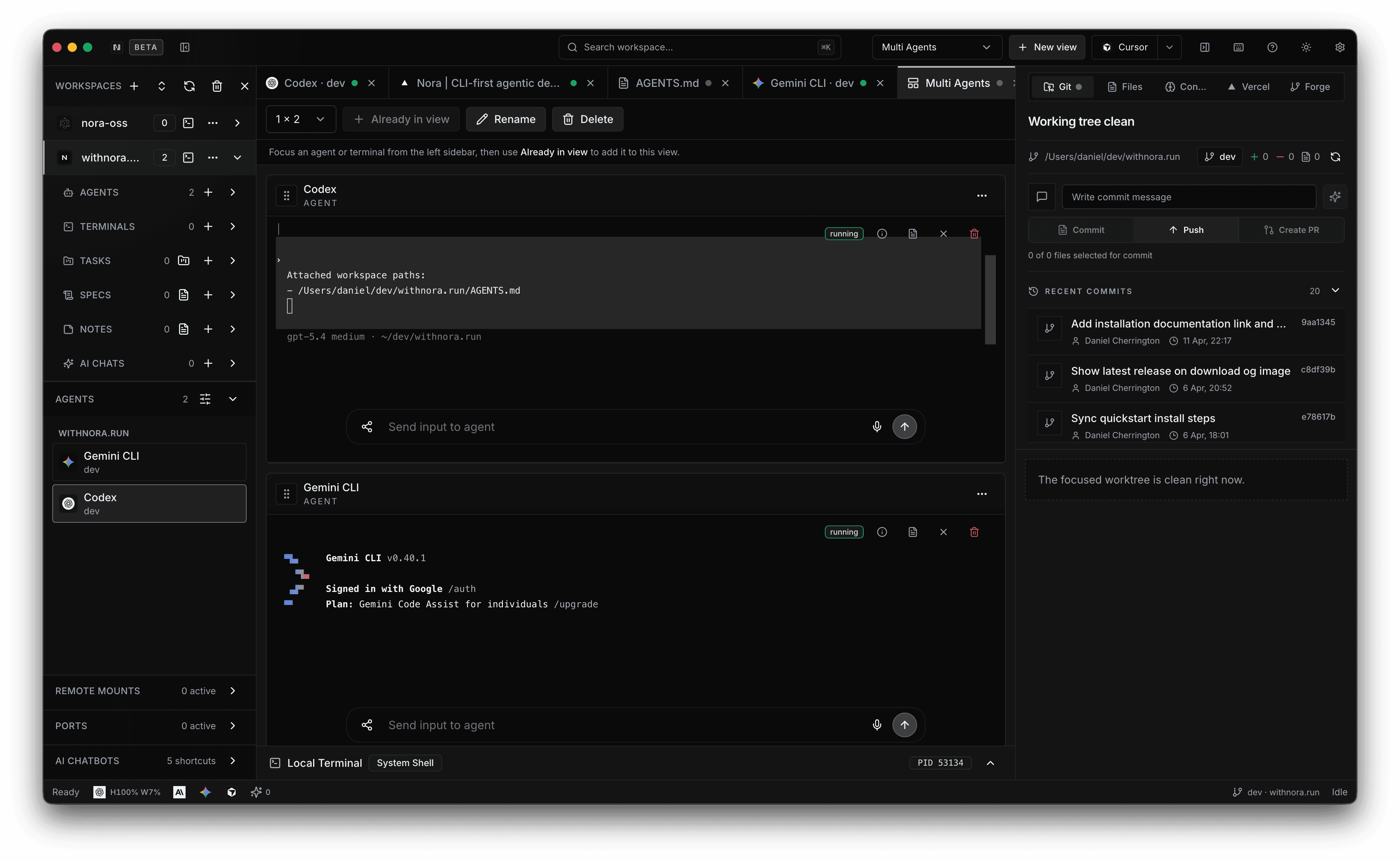Send input to Gemini CLI agent arrow
The height and width of the screenshot is (861, 1400).
pyautogui.click(x=904, y=725)
